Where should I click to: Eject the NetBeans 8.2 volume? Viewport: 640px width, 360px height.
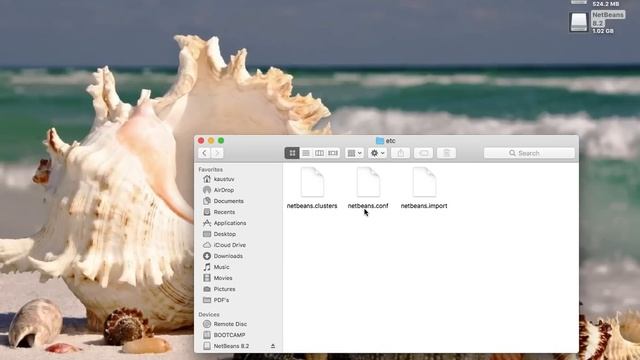[273, 346]
